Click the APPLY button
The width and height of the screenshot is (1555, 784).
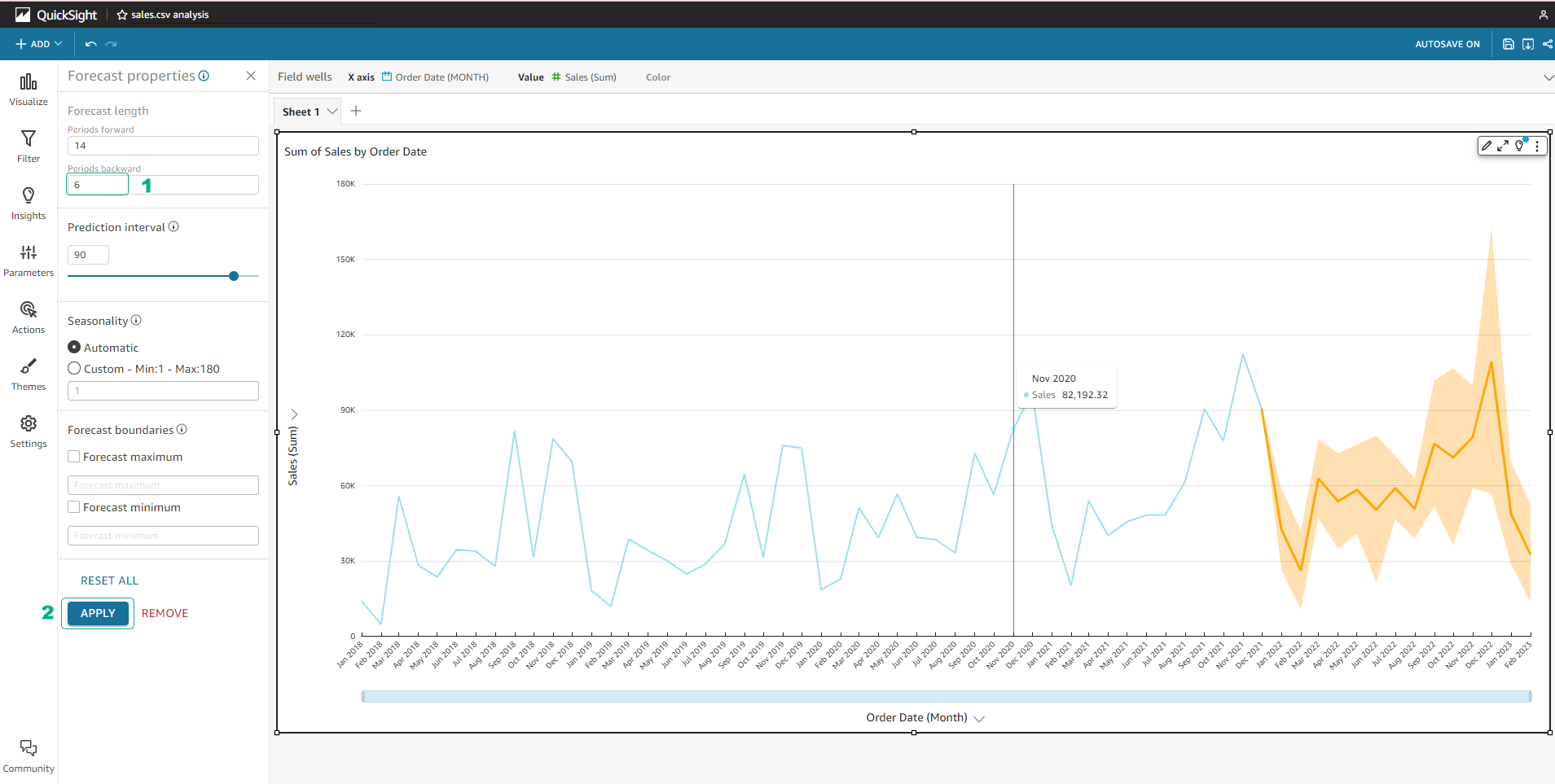click(x=98, y=613)
